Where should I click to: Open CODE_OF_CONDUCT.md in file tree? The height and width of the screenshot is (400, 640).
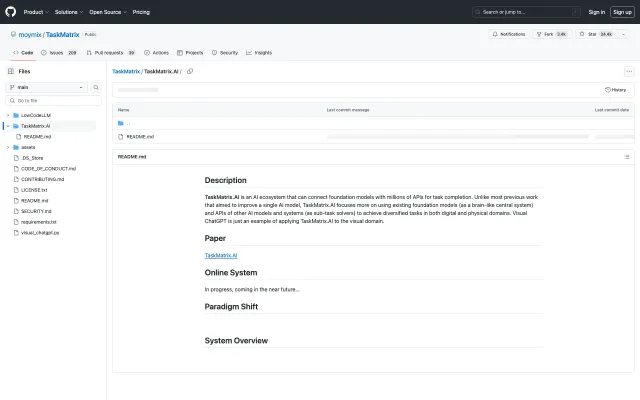(x=49, y=169)
